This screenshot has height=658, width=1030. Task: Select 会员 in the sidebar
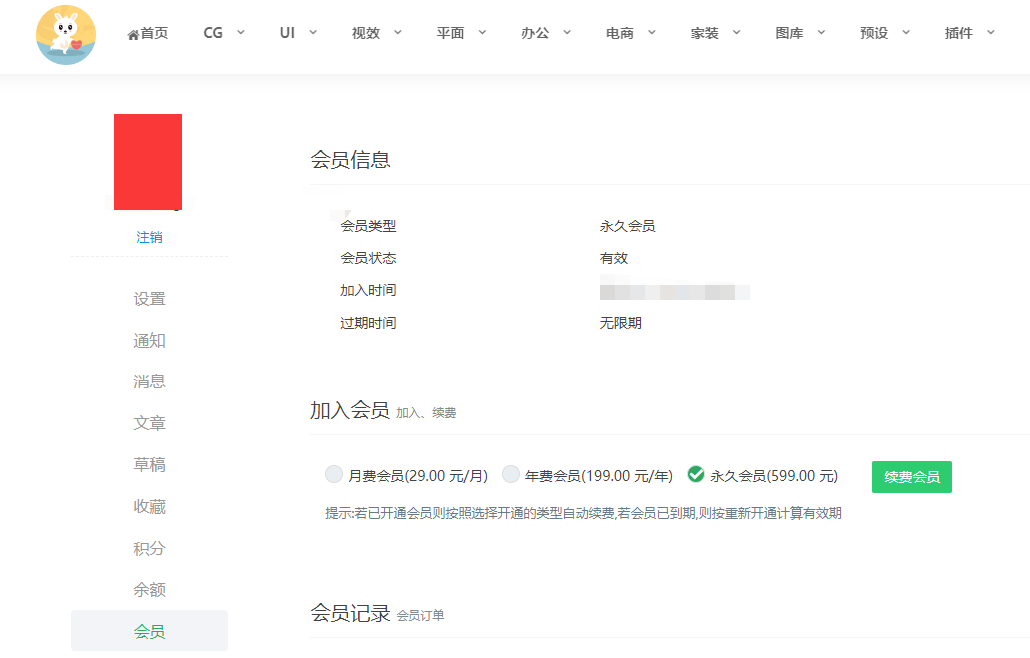[149, 631]
